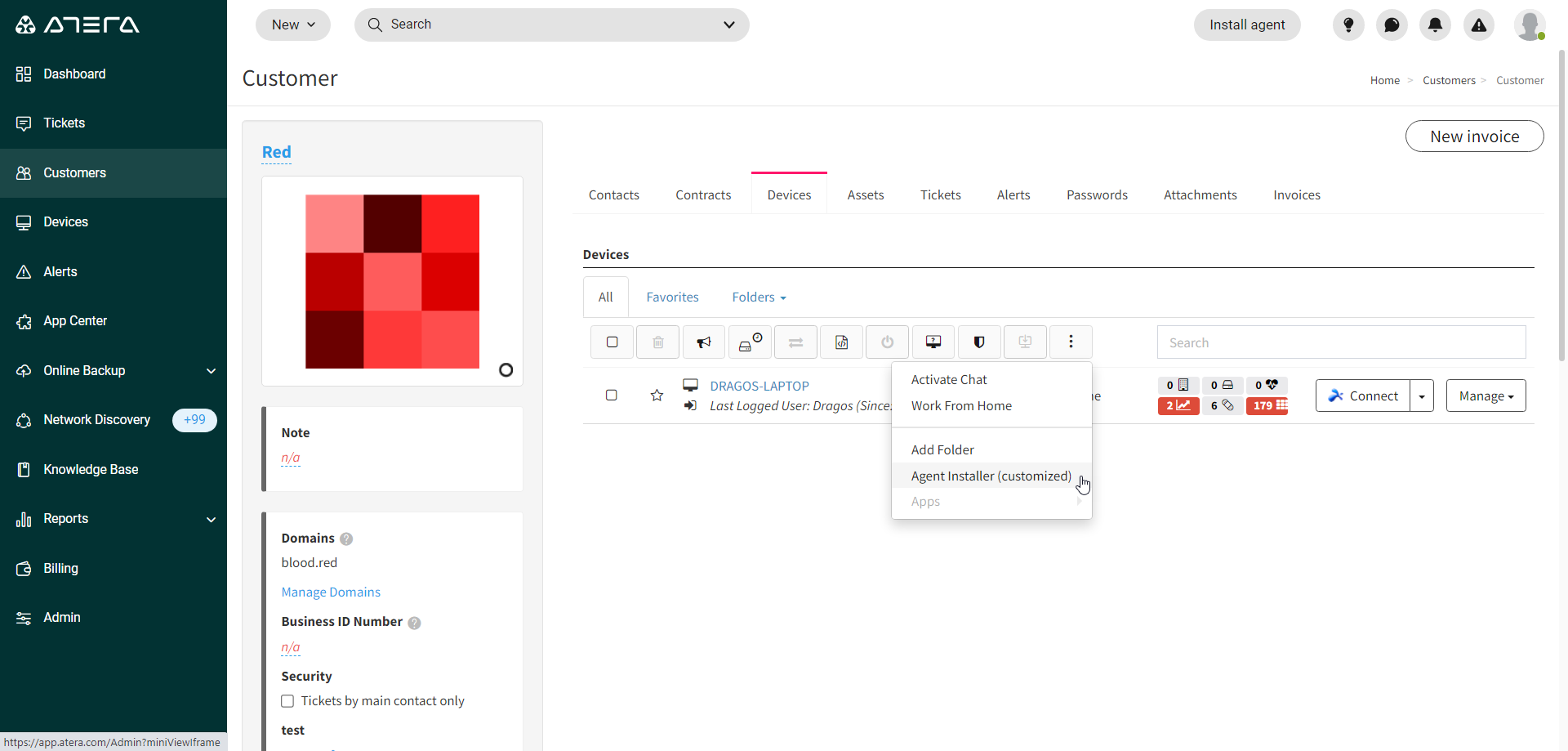The image size is (1568, 751).
Task: Enable Tickets by main contact only
Action: [287, 701]
